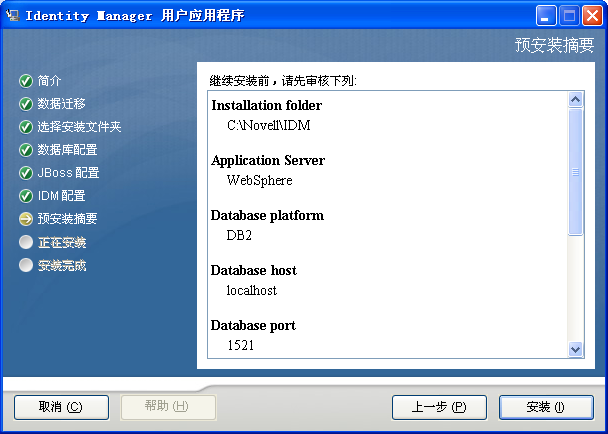Screen dimensions: 608x434
Task: Select the 数据迁移 step label
Action: click(x=61, y=104)
